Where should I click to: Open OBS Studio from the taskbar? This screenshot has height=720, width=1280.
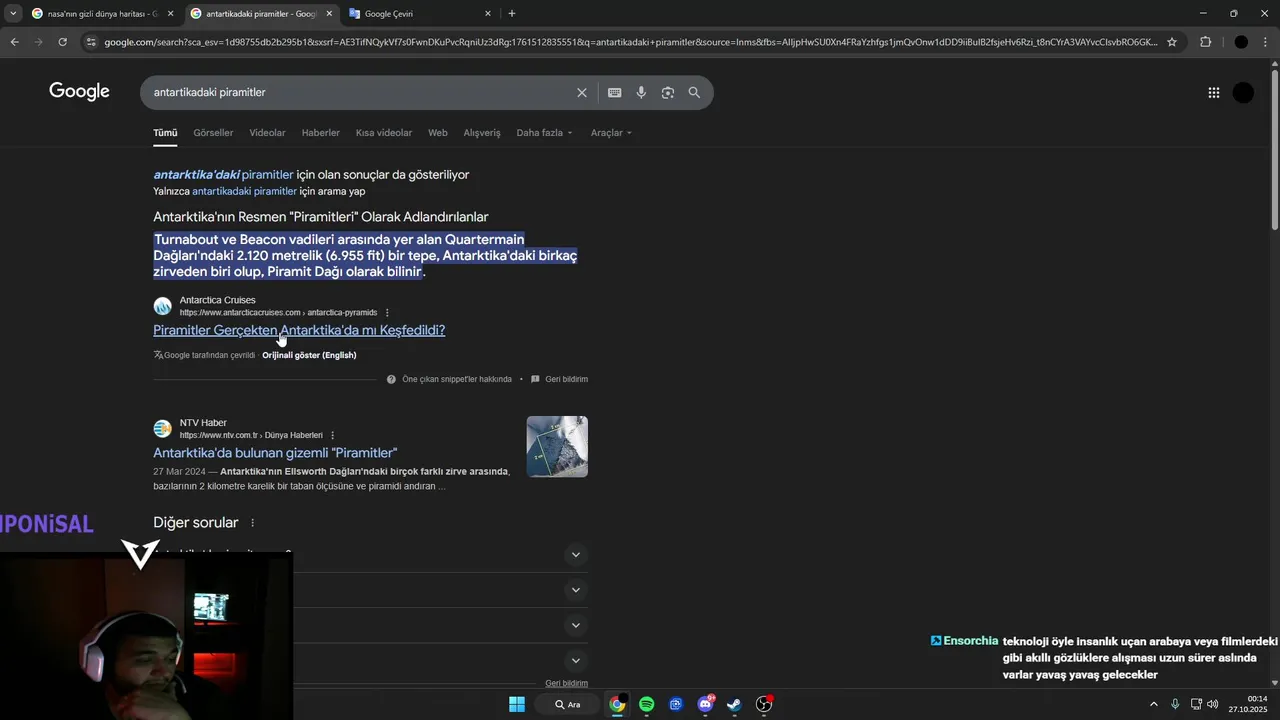click(x=764, y=704)
